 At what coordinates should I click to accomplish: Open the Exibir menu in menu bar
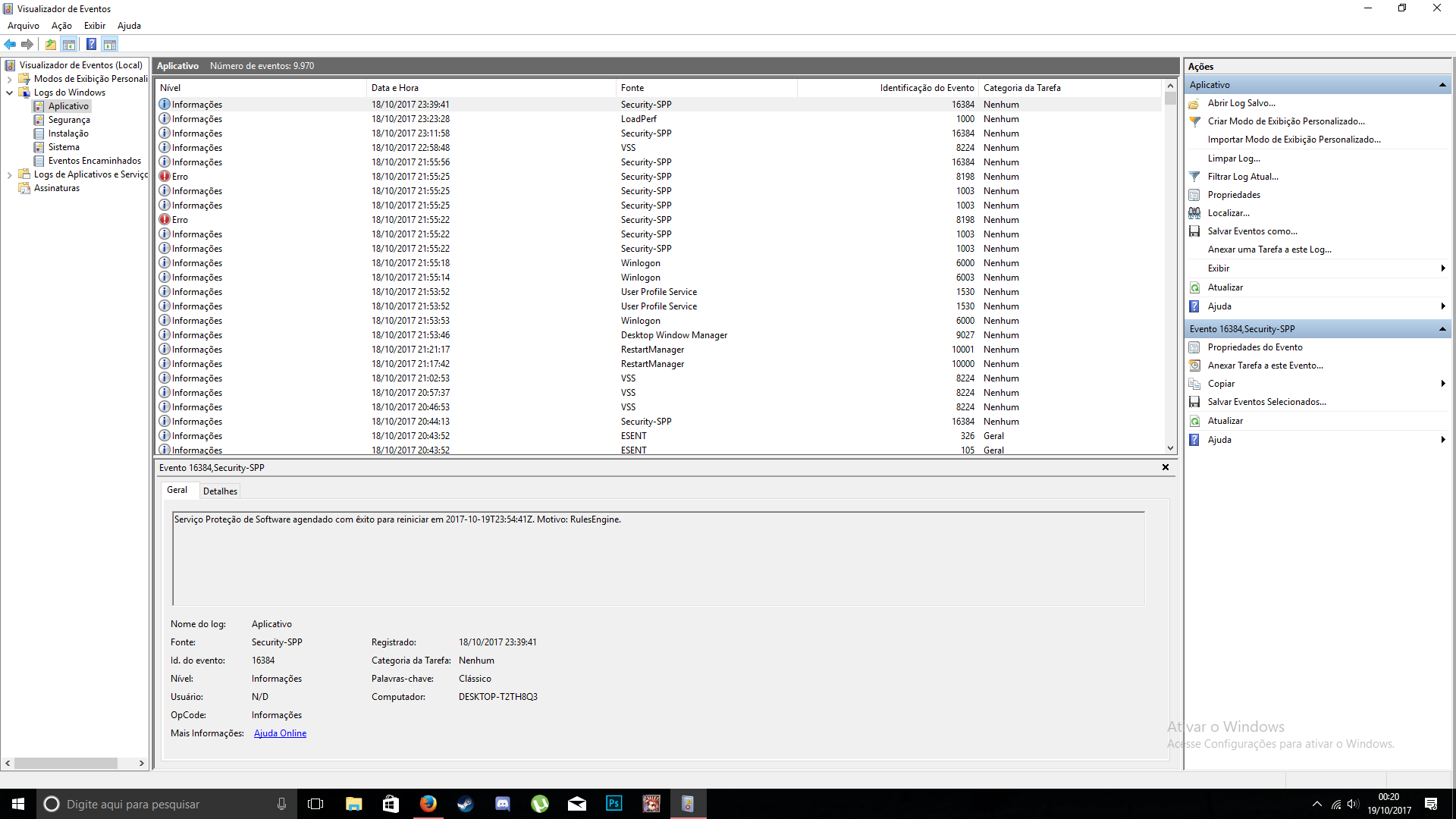pyautogui.click(x=95, y=26)
